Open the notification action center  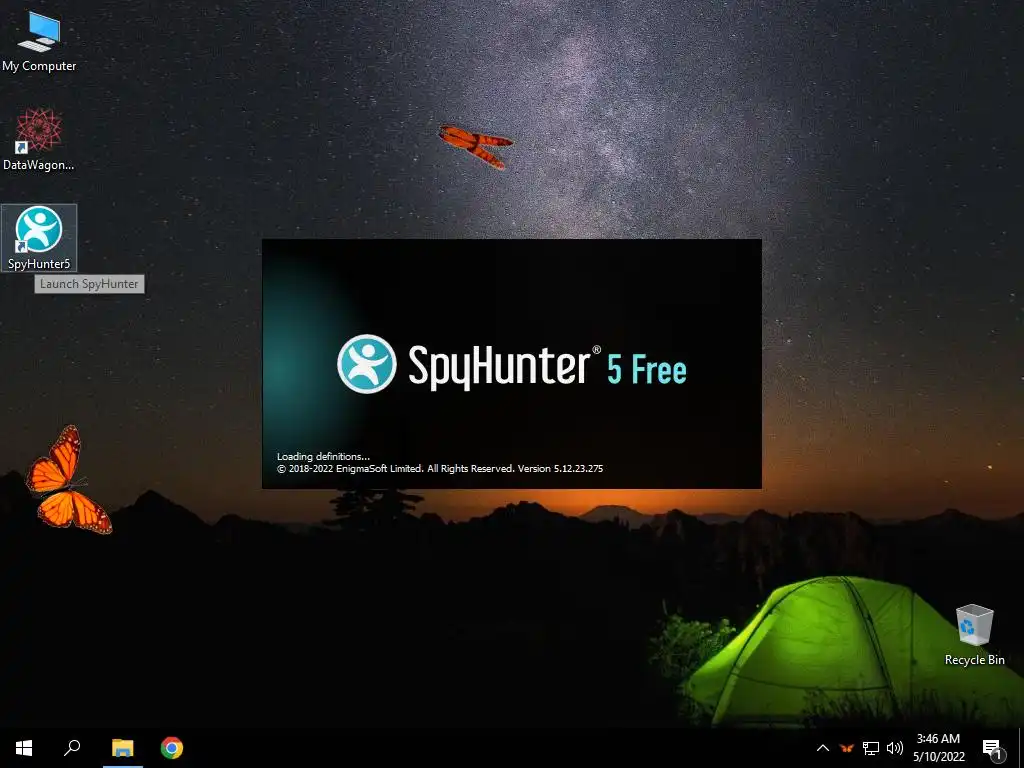pyautogui.click(x=993, y=748)
